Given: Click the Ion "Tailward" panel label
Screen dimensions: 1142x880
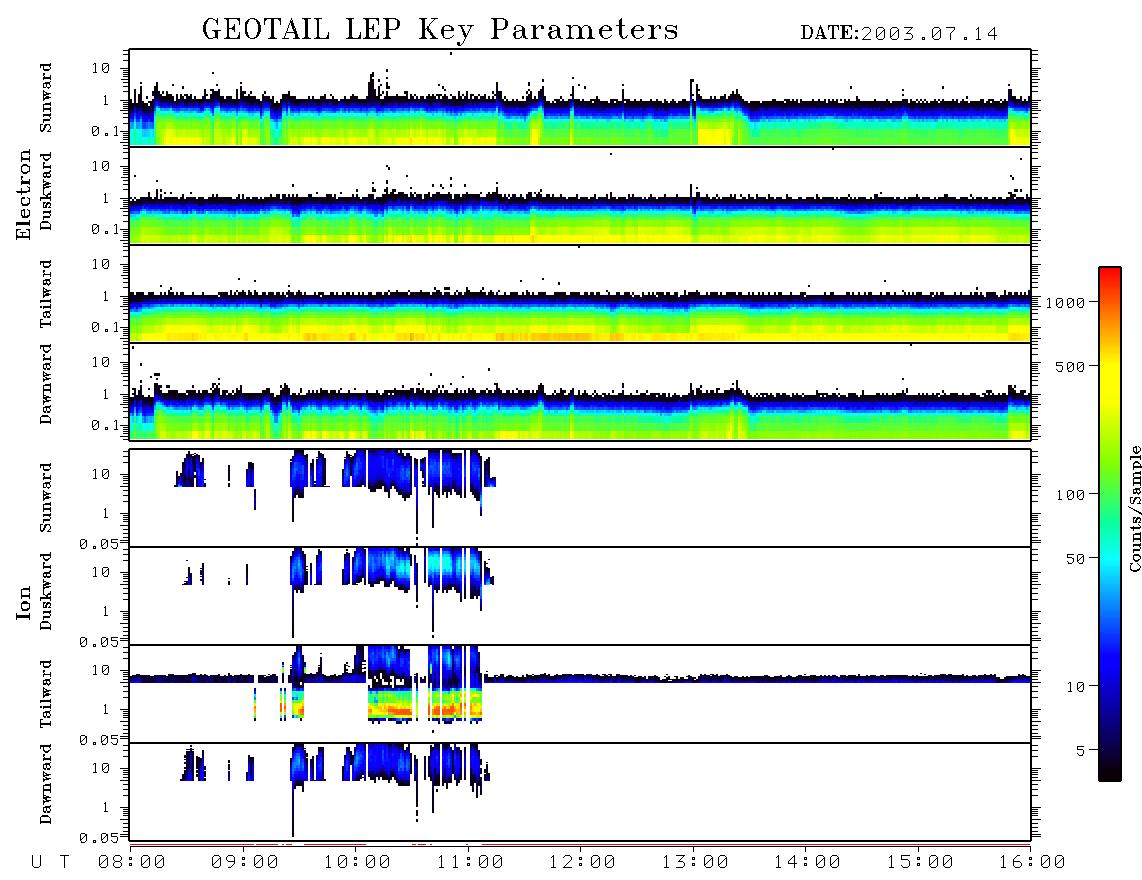Looking at the screenshot, I should [x=45, y=694].
